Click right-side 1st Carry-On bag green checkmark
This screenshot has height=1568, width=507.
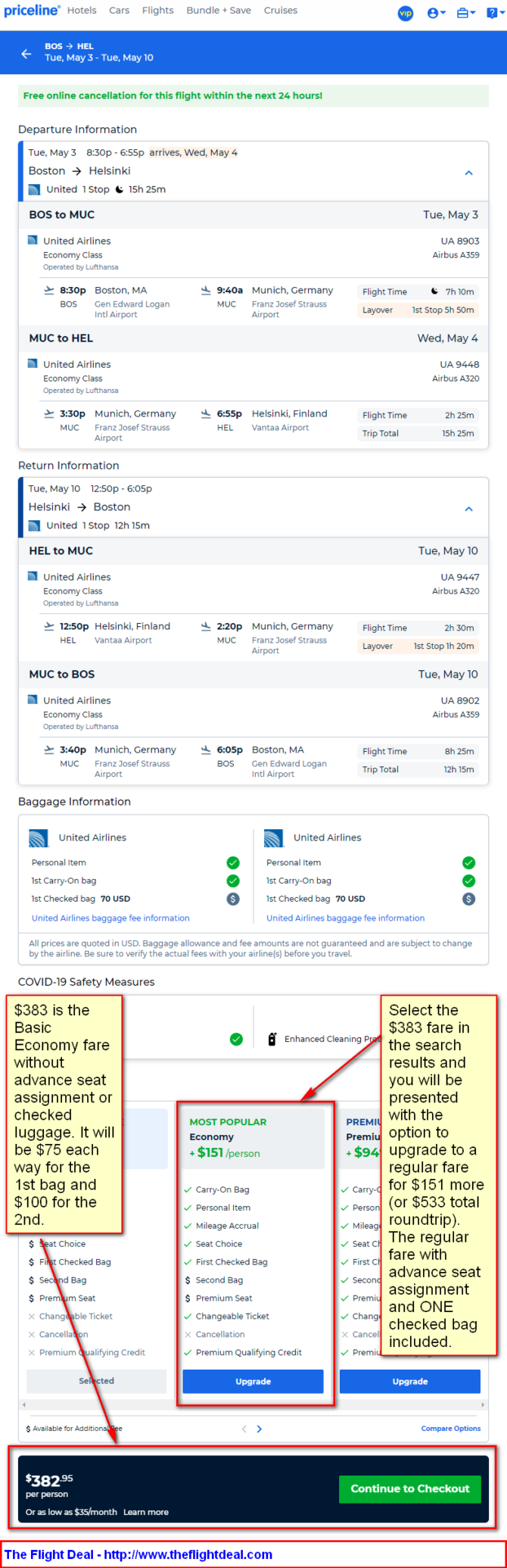(x=469, y=881)
